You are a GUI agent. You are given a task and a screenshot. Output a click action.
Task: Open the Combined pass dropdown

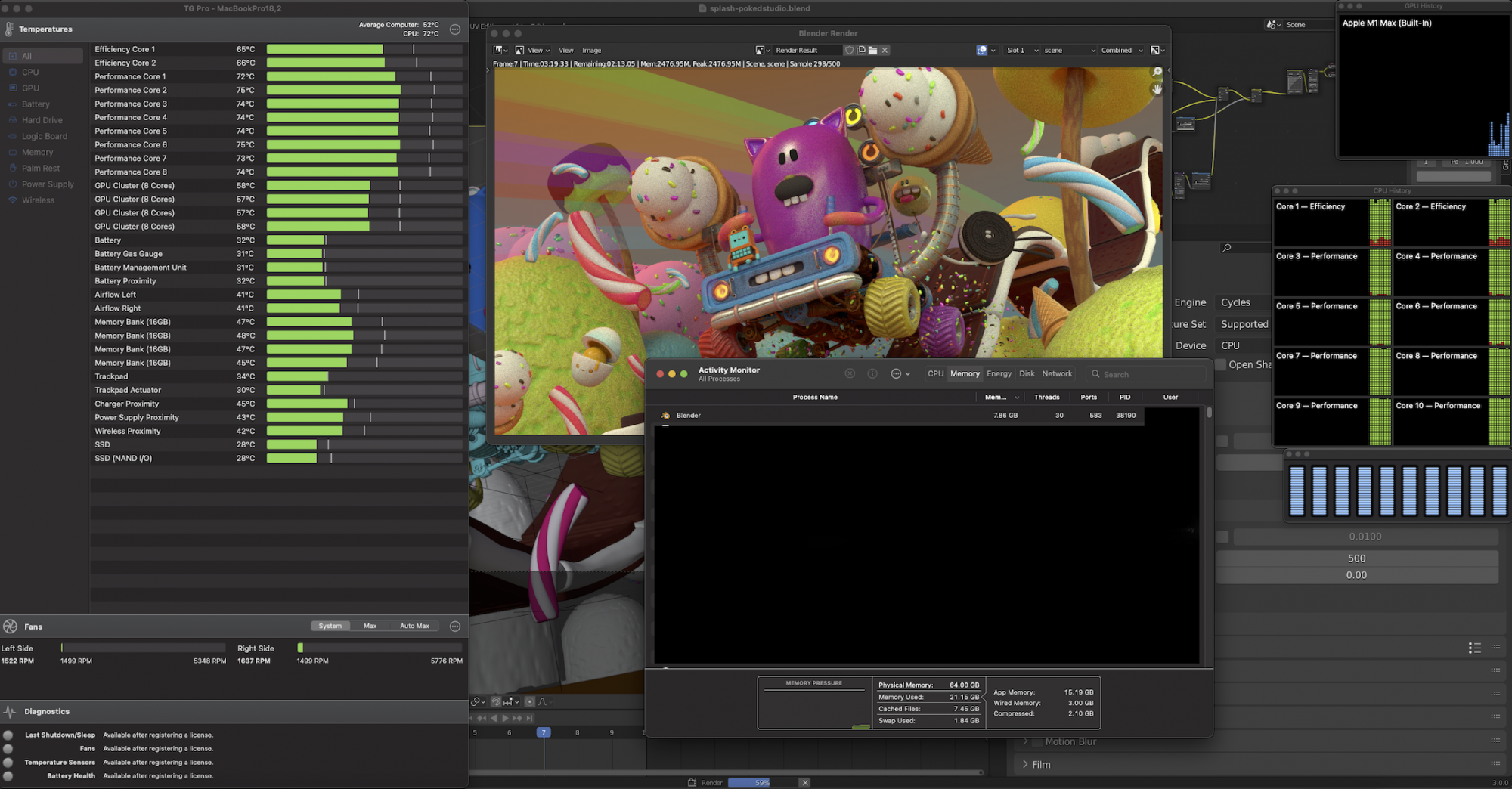coord(1121,51)
